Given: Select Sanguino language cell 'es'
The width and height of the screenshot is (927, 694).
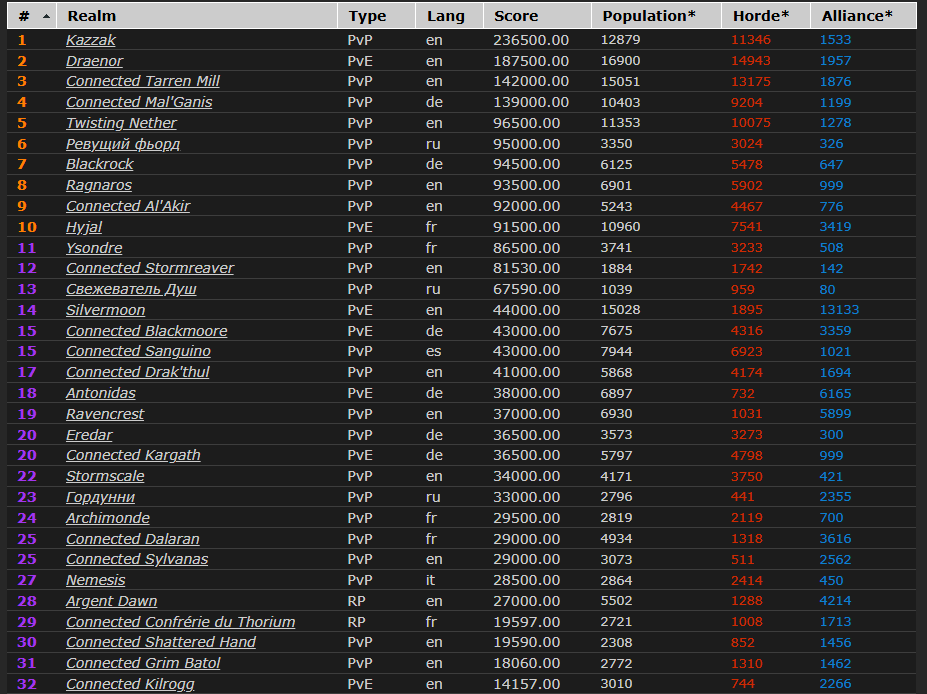Looking at the screenshot, I should pyautogui.click(x=433, y=351).
